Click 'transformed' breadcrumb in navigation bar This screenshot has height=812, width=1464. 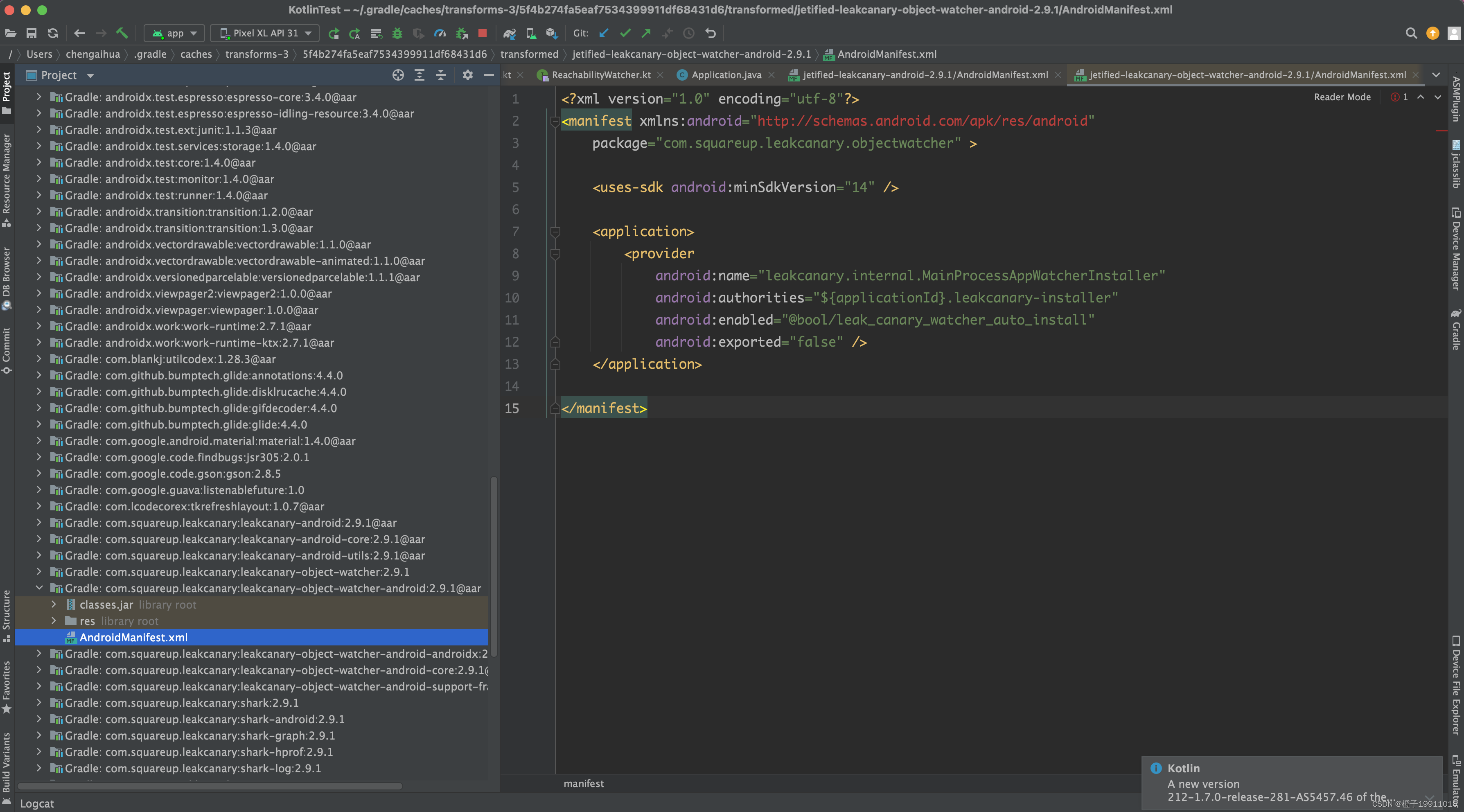point(529,54)
